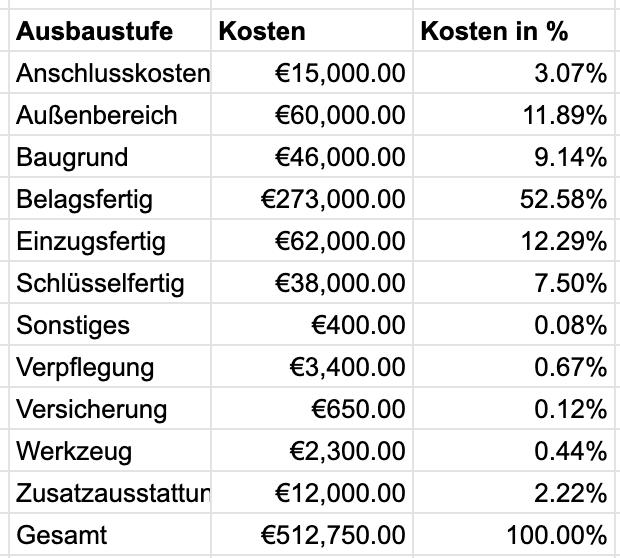Click the Gesamt total row label
The image size is (620, 558).
coord(62,535)
